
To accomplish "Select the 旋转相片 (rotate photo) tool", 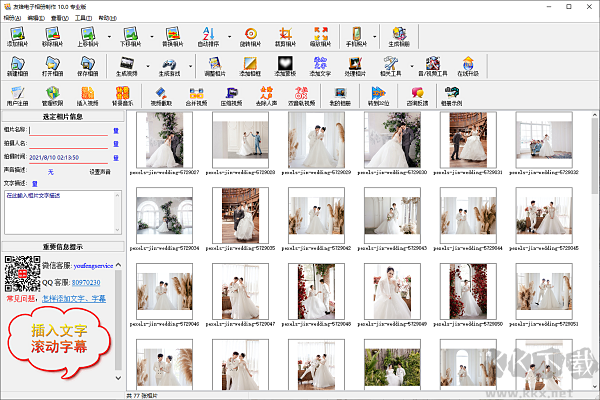I will [251, 39].
